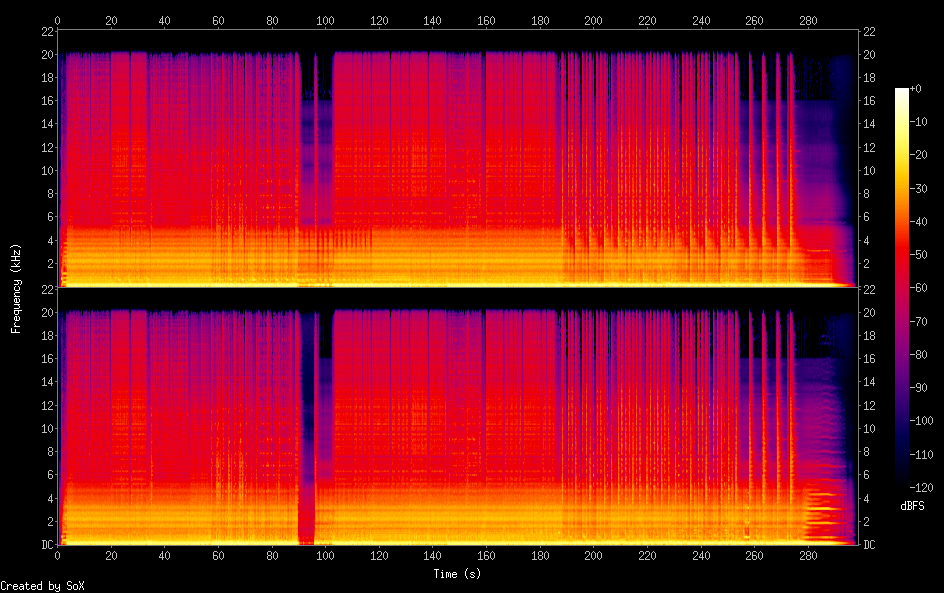The width and height of the screenshot is (944, 593).
Task: Click the "dBFS" unit label
Action: point(912,506)
